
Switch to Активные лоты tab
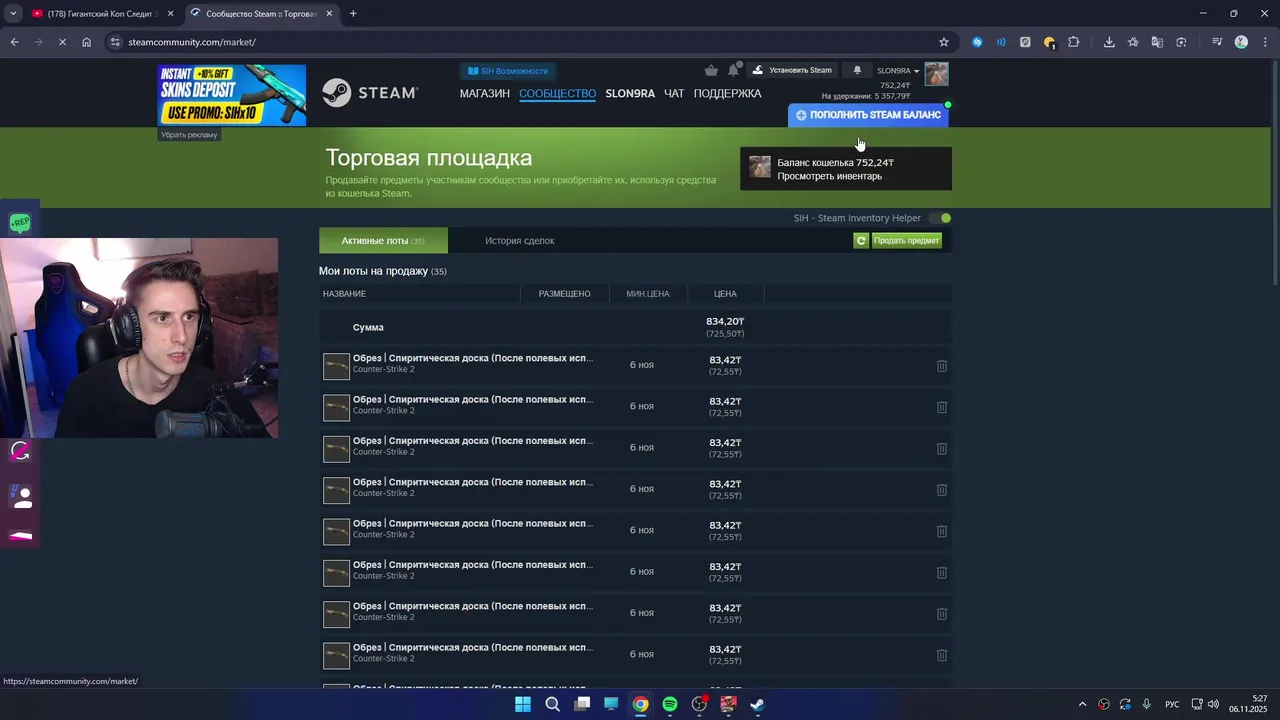point(383,240)
